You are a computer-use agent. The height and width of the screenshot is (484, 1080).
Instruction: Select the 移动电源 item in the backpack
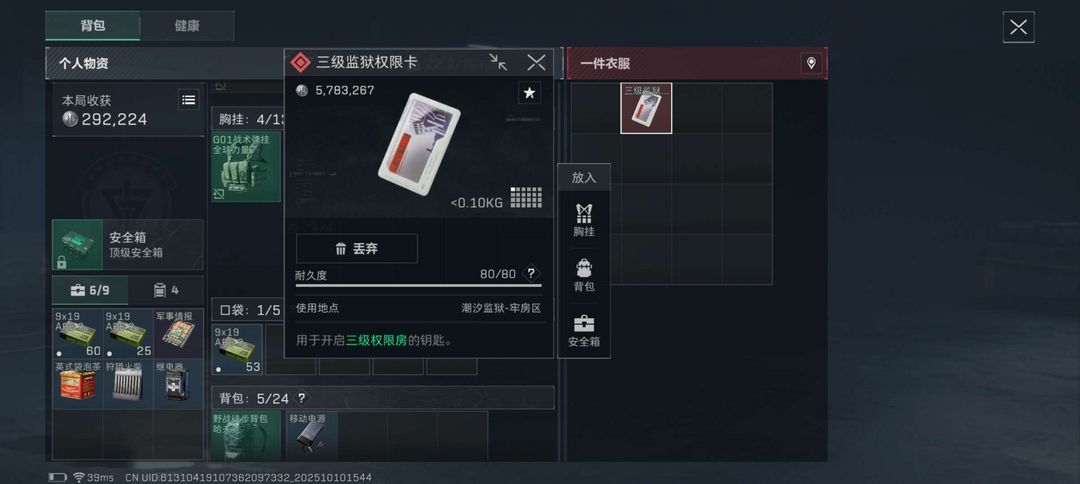[x=311, y=436]
